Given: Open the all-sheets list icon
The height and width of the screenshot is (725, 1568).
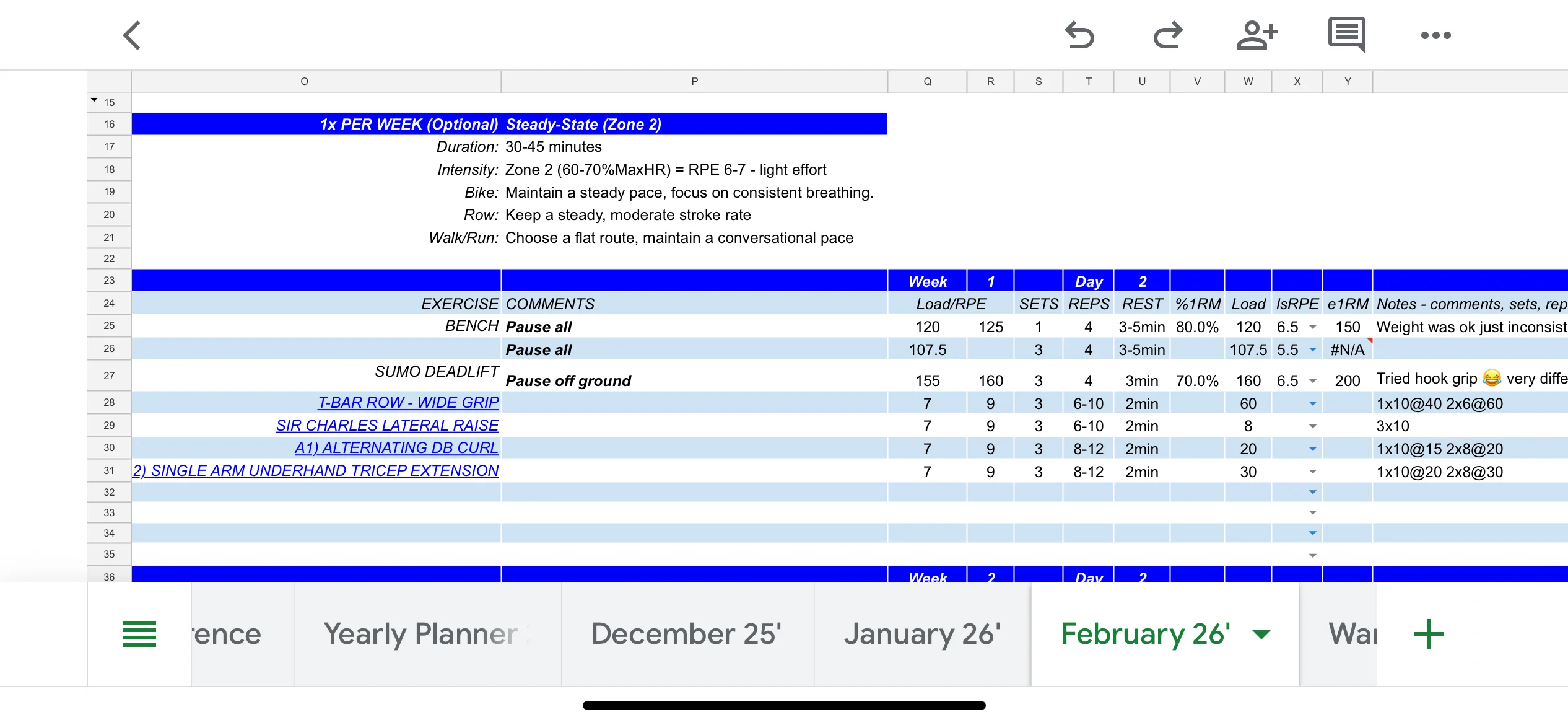Looking at the screenshot, I should pos(139,634).
